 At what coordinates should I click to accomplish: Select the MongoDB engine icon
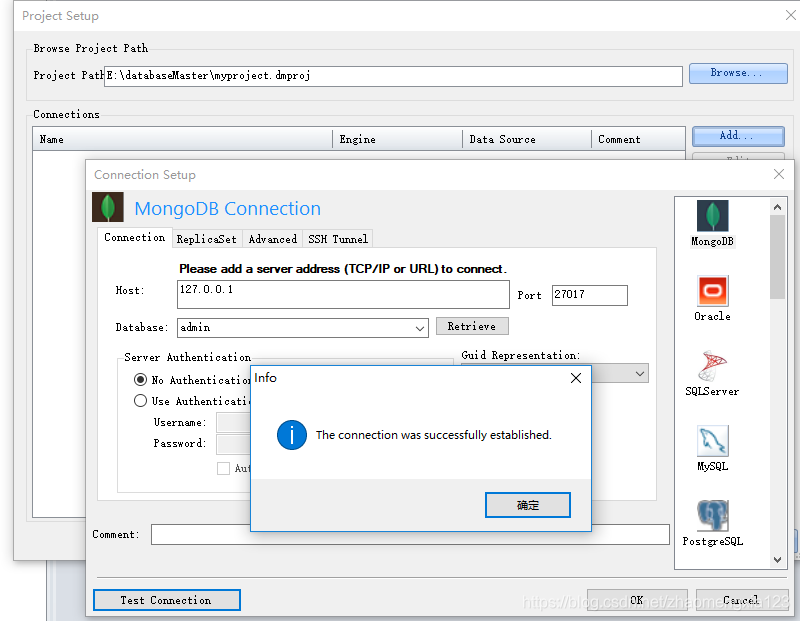[x=712, y=216]
